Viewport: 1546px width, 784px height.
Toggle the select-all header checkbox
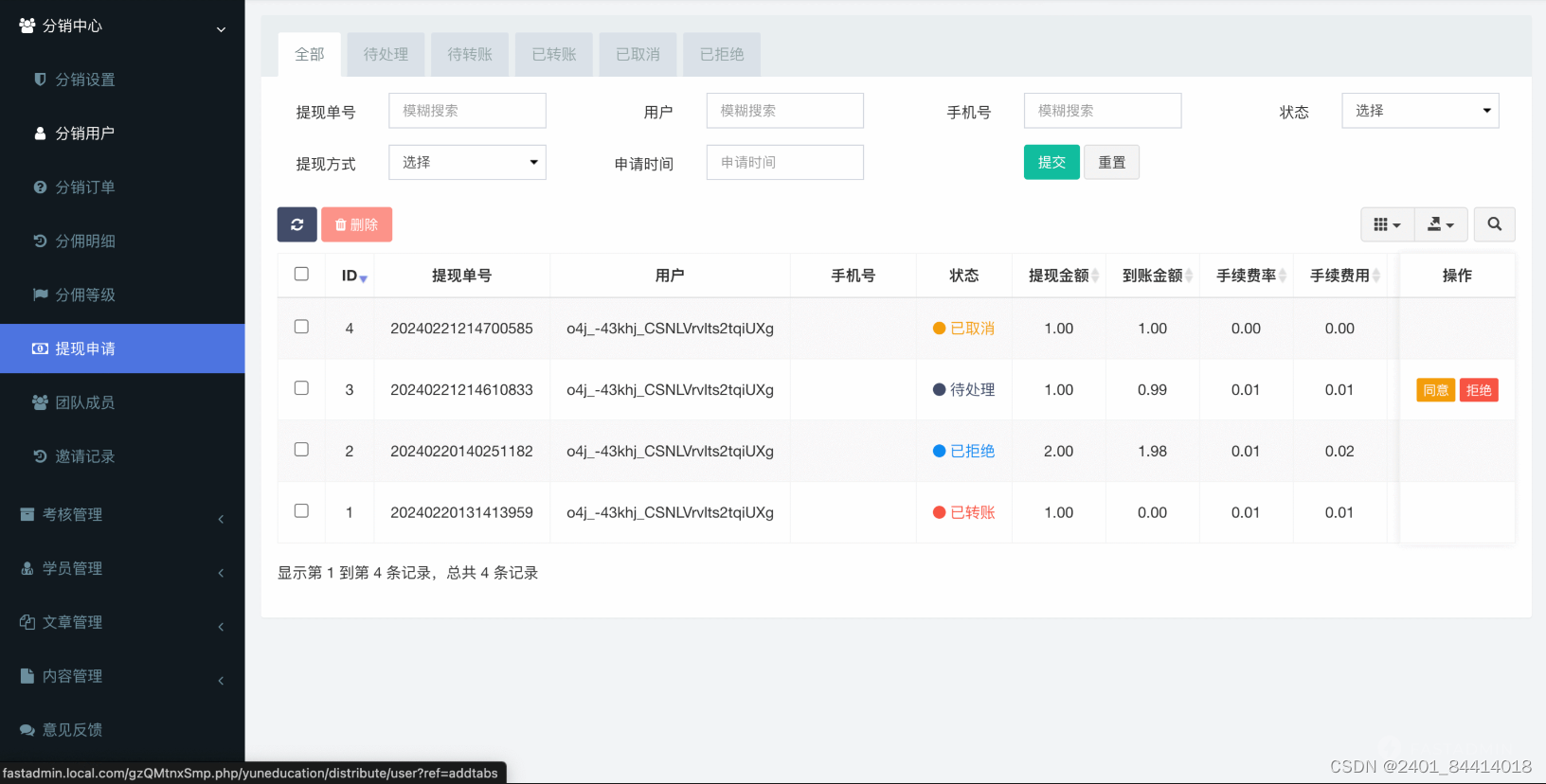(x=301, y=274)
